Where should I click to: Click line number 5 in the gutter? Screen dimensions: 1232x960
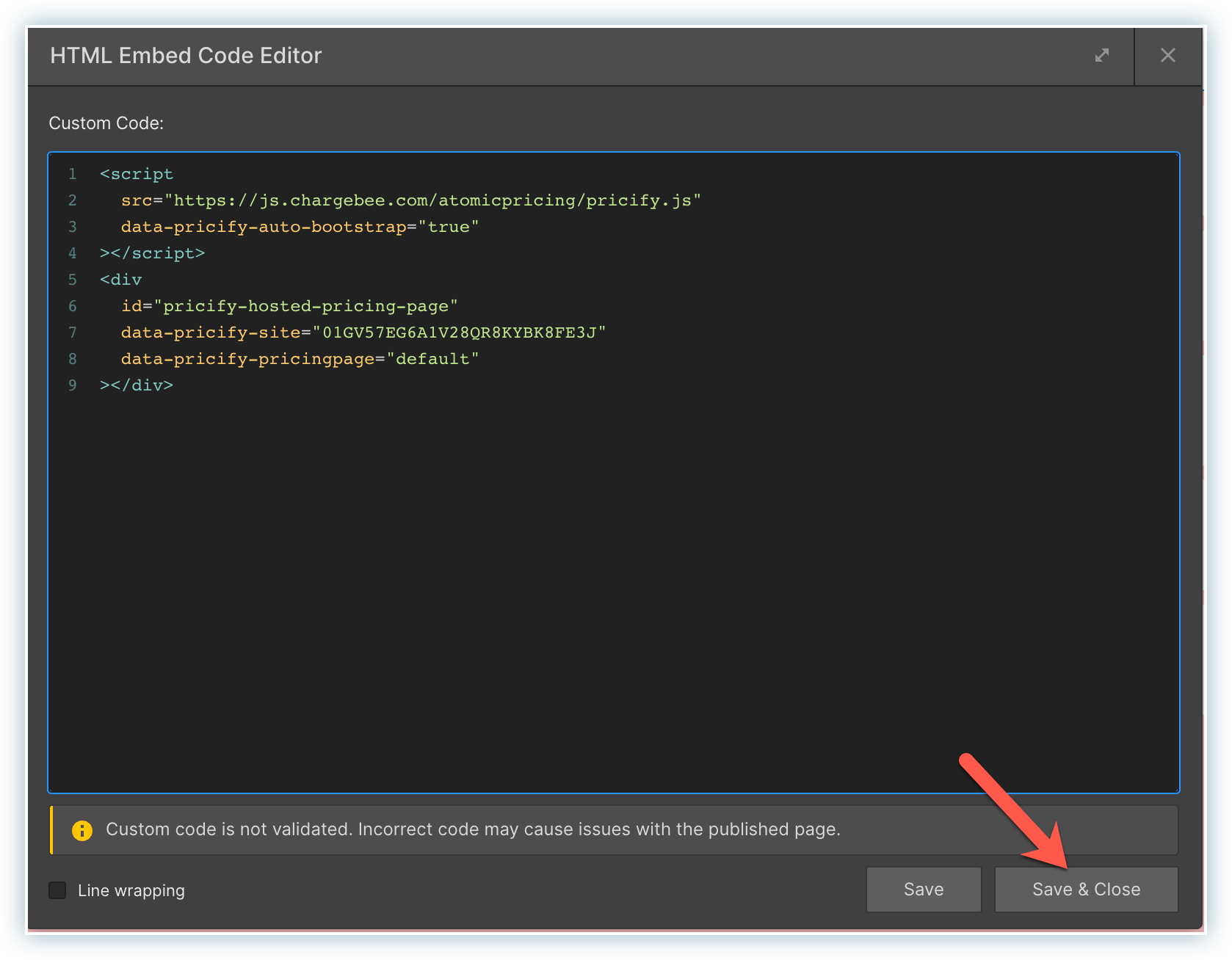72,280
